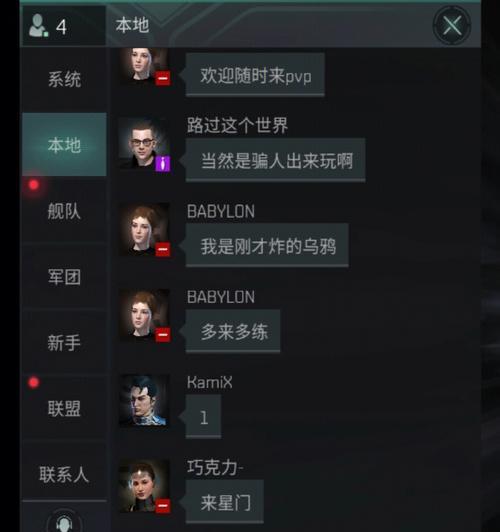Image resolution: width=500 pixels, height=532 pixels.
Task: Tap the headset voice icon at bottom
Action: [64, 522]
